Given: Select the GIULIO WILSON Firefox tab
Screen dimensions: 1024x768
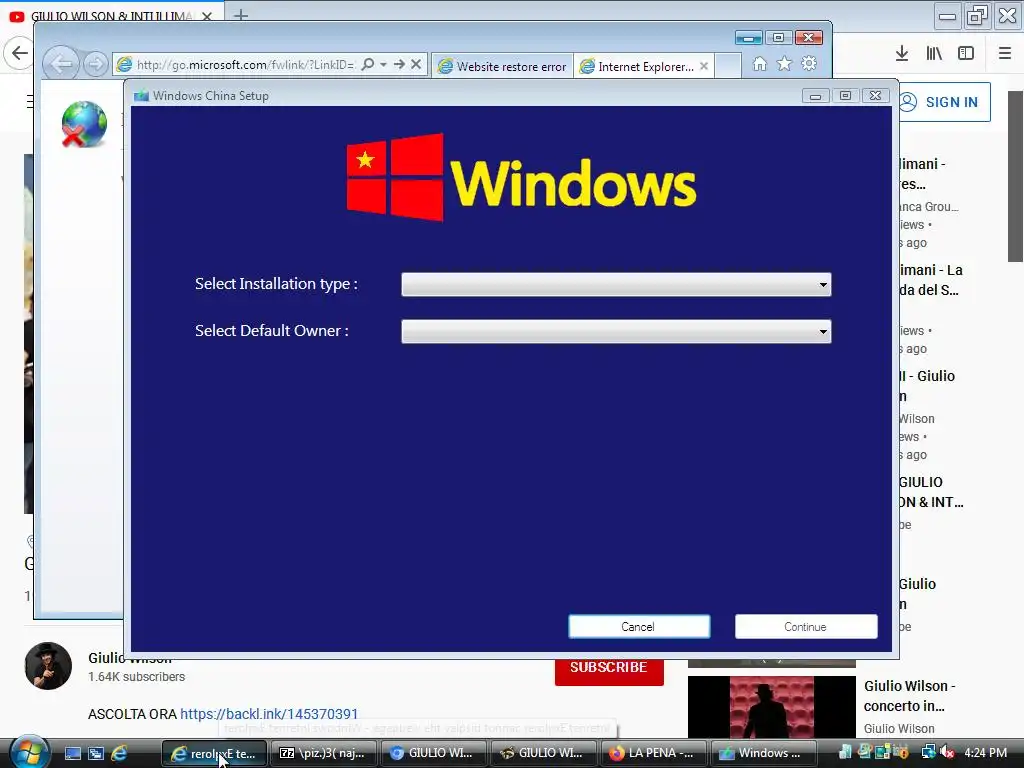Looking at the screenshot, I should pos(111,16).
